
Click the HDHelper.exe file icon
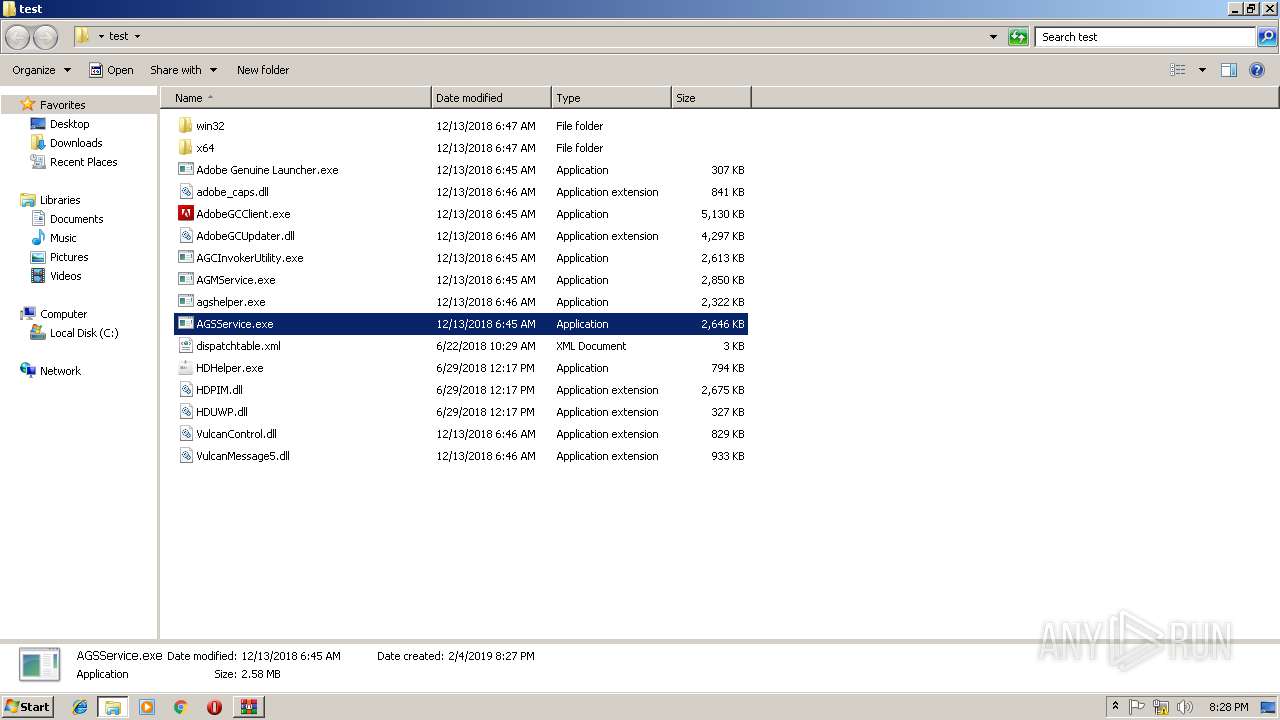(185, 368)
